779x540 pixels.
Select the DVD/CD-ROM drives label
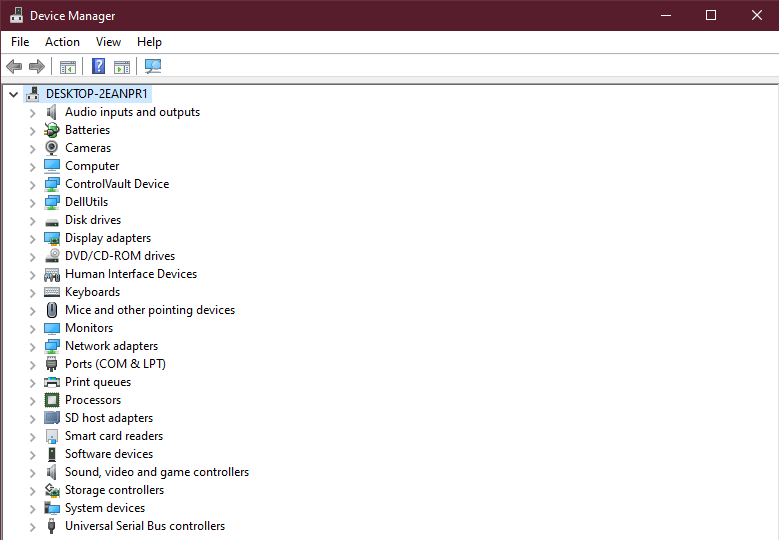point(120,256)
